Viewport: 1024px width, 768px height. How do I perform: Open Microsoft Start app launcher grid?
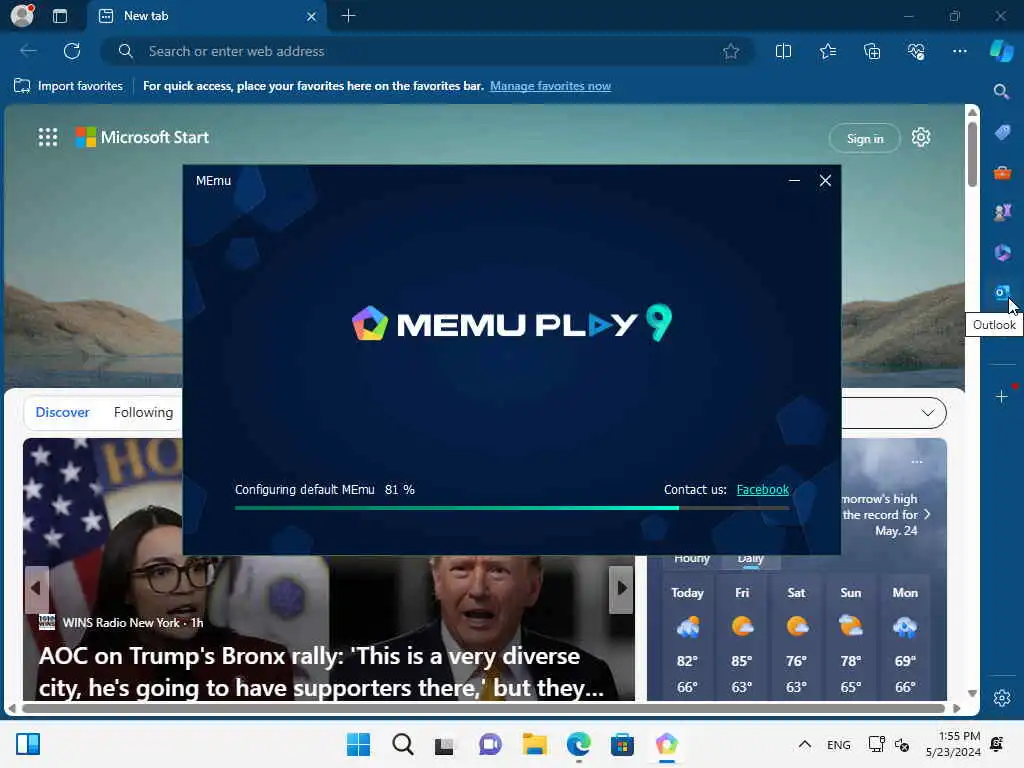click(48, 137)
